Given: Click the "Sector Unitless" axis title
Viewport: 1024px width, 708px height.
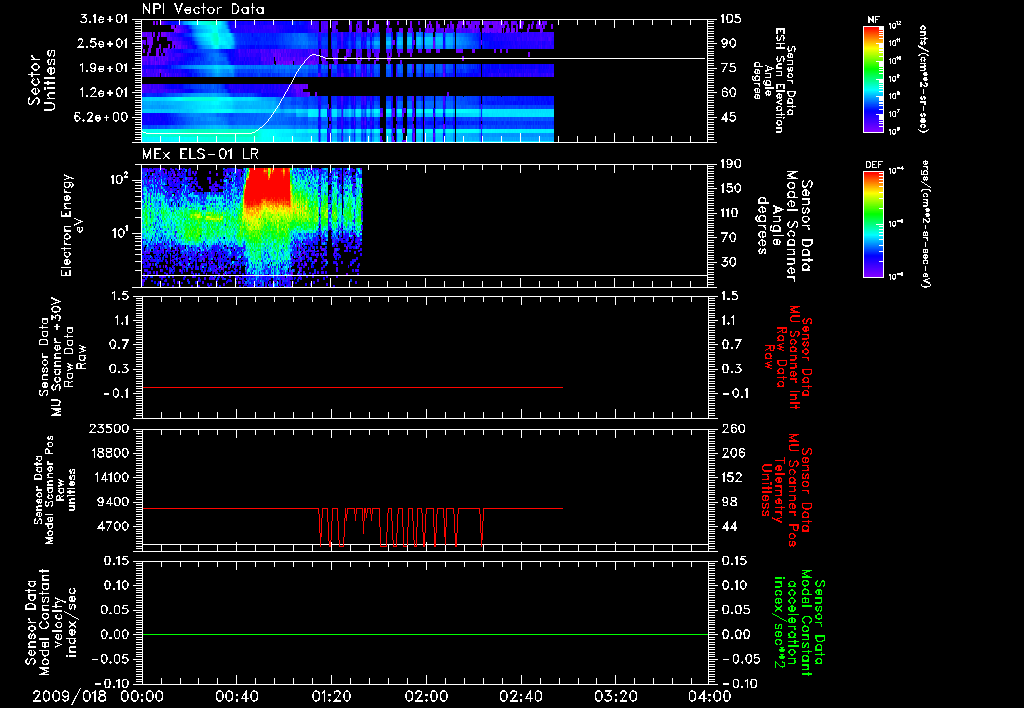Looking at the screenshot, I should pyautogui.click(x=42, y=80).
